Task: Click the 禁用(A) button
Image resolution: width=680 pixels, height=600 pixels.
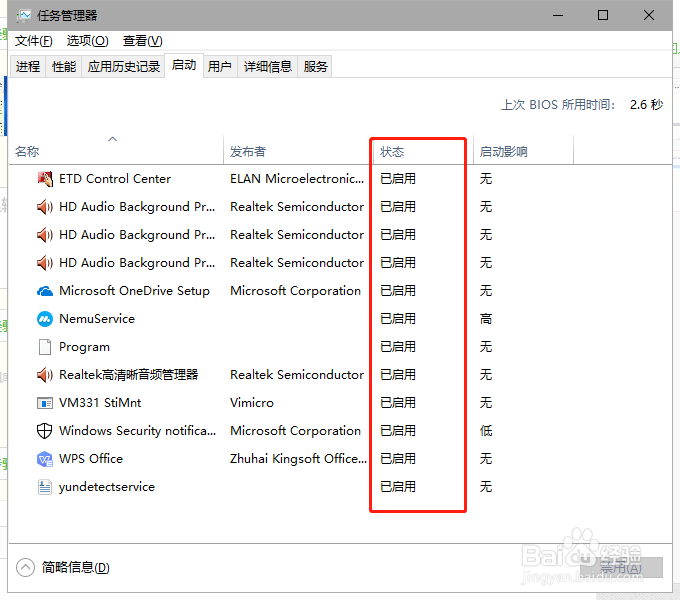Action: [621, 567]
